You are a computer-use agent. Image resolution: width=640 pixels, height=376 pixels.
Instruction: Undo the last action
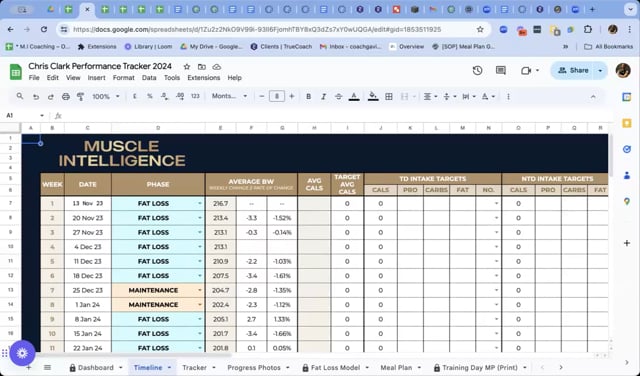point(36,97)
